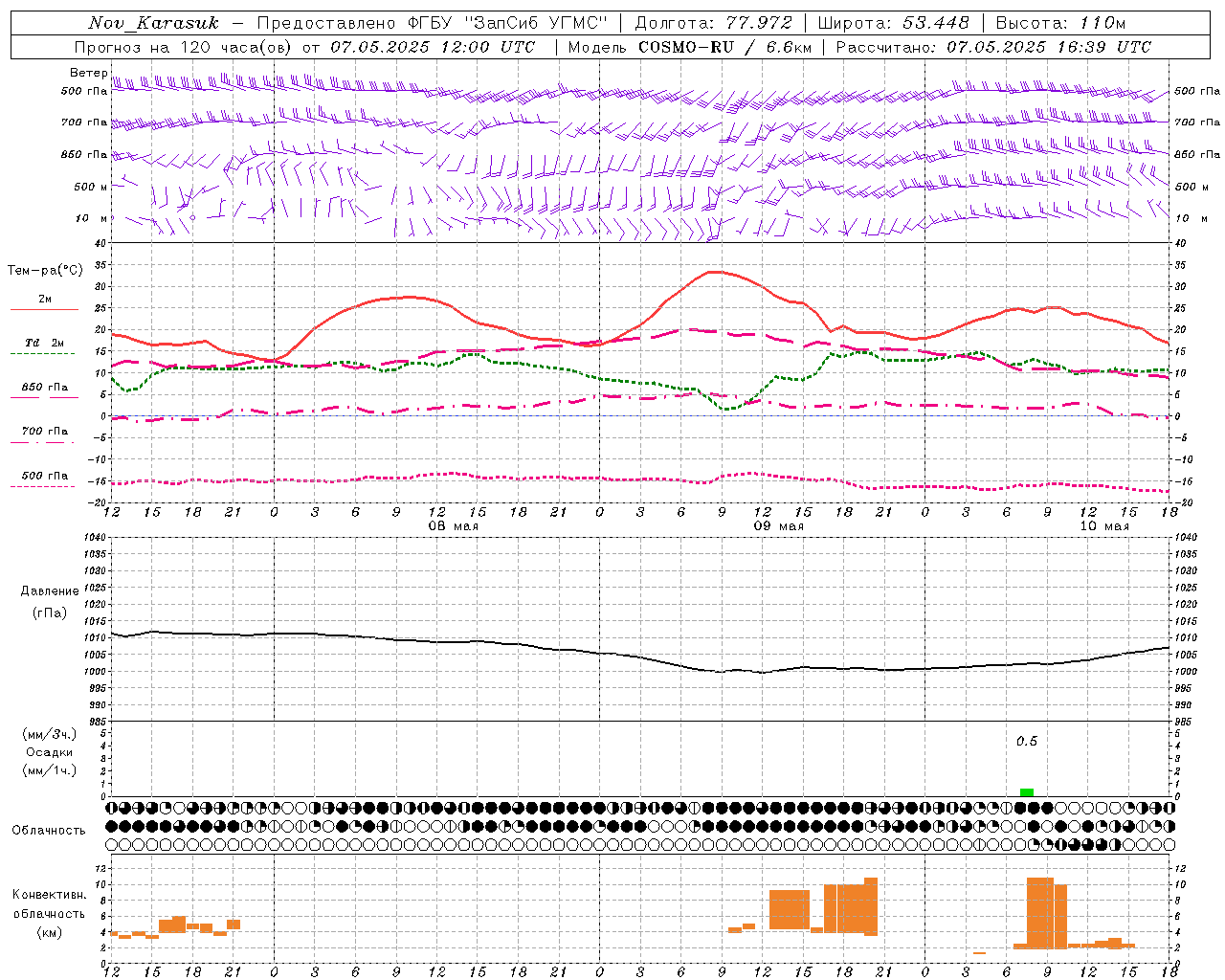Image resolution: width=1225 pixels, height=980 pixels.
Task: Click the tallest orange convective bar on 10 мая
Action: [1040, 913]
